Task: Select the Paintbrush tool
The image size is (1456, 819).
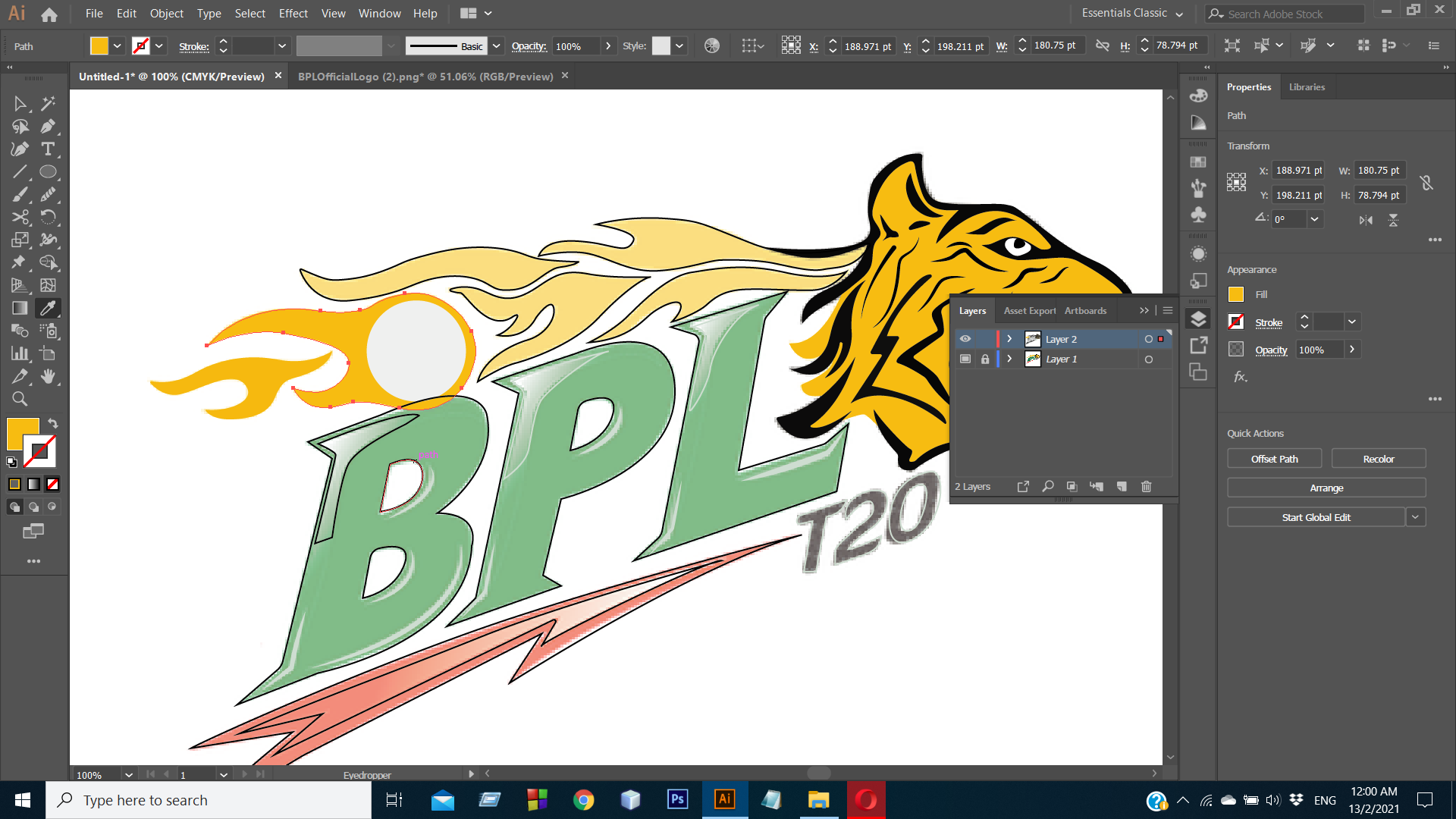Action: point(20,195)
